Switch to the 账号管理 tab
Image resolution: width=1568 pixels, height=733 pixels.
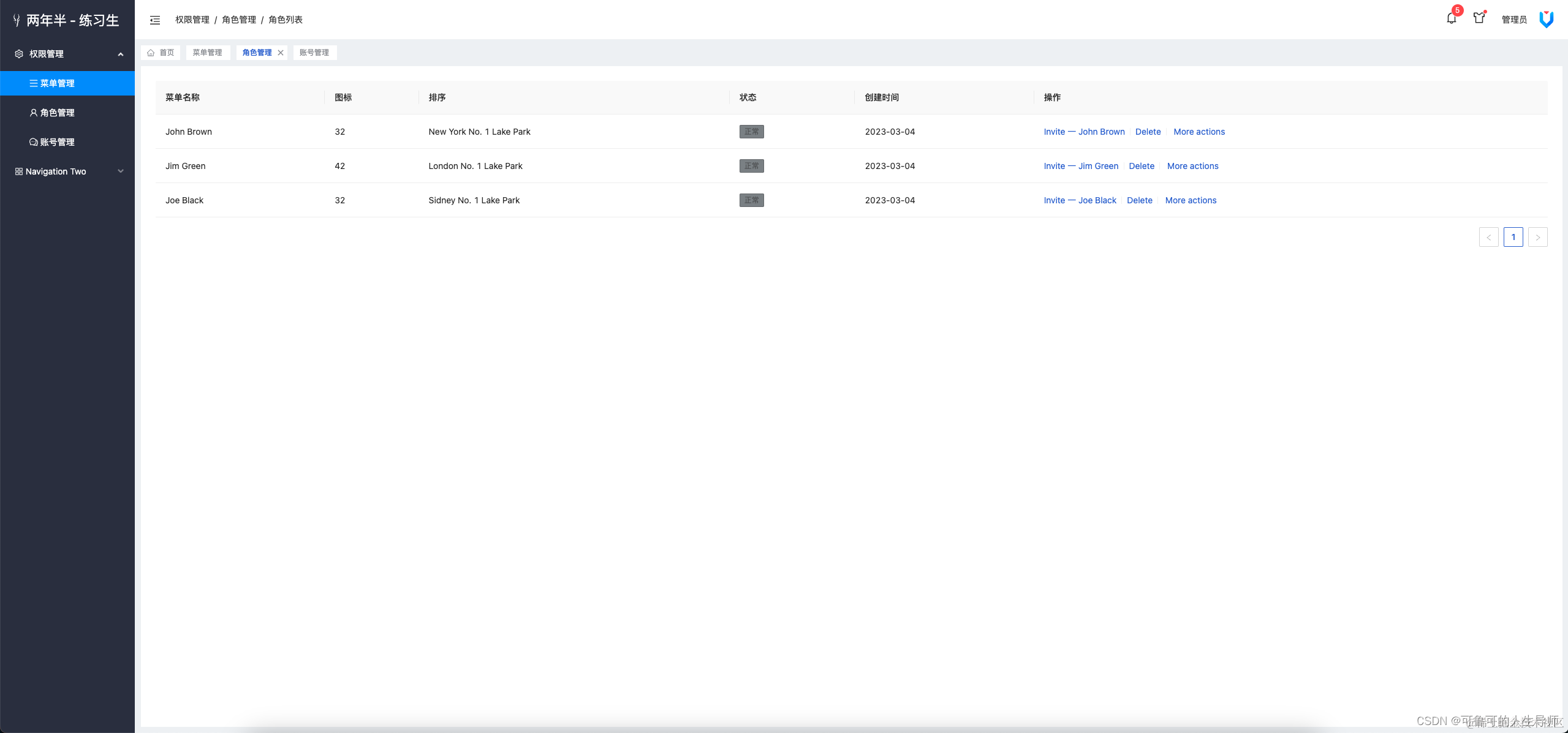(x=314, y=53)
